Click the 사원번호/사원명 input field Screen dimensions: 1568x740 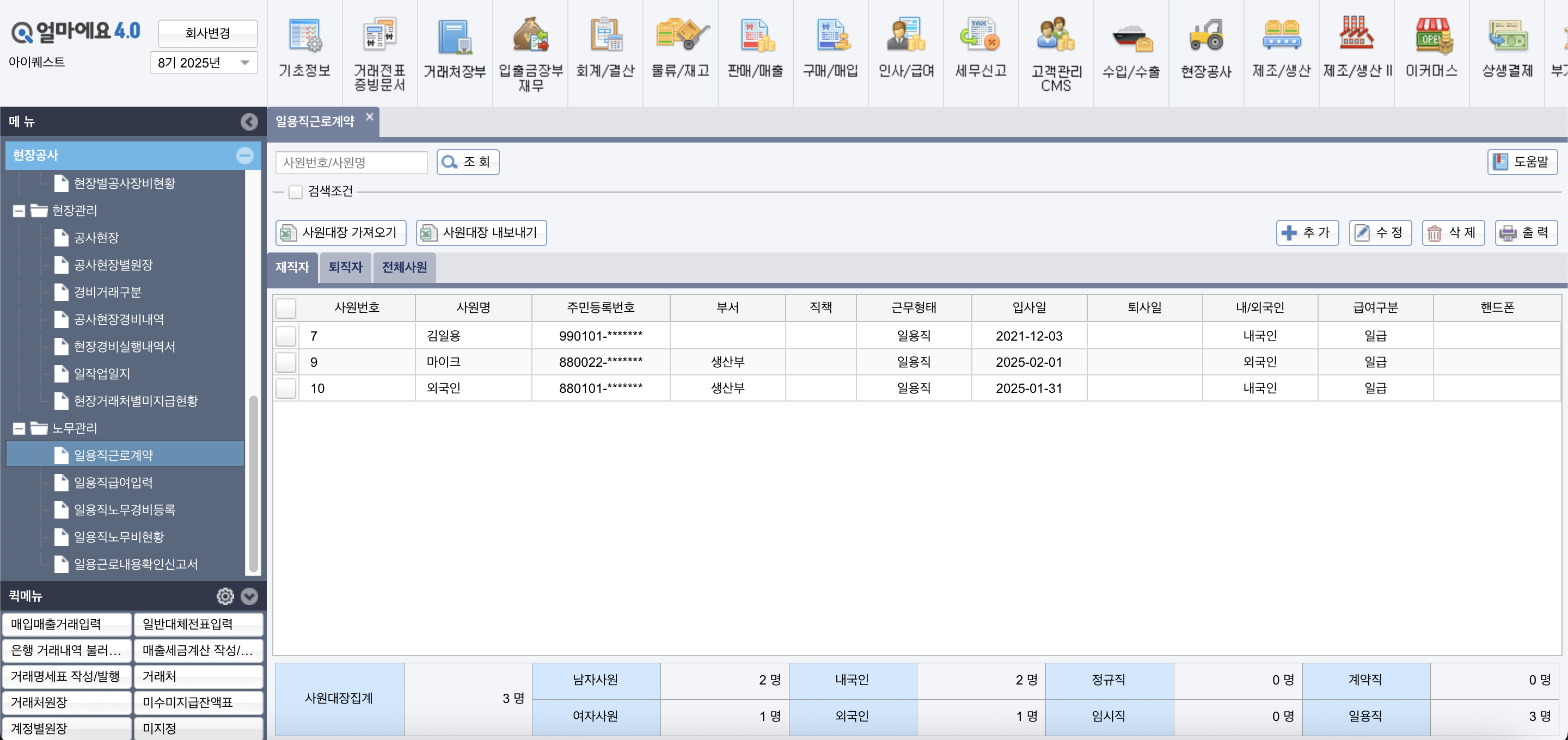pyautogui.click(x=351, y=162)
